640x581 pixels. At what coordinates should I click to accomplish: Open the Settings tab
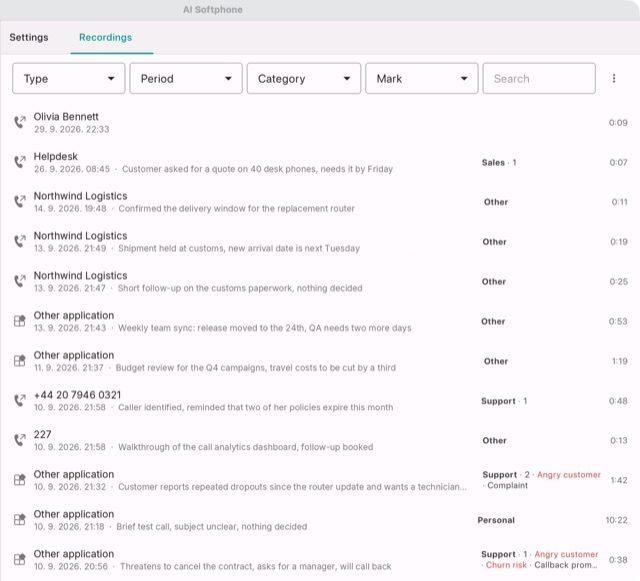(29, 37)
